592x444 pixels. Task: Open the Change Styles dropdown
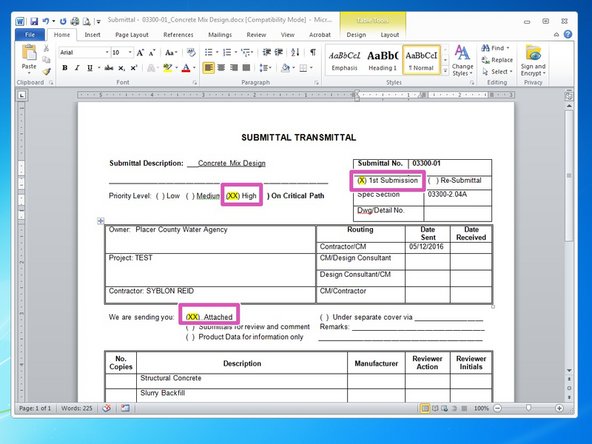click(x=462, y=60)
